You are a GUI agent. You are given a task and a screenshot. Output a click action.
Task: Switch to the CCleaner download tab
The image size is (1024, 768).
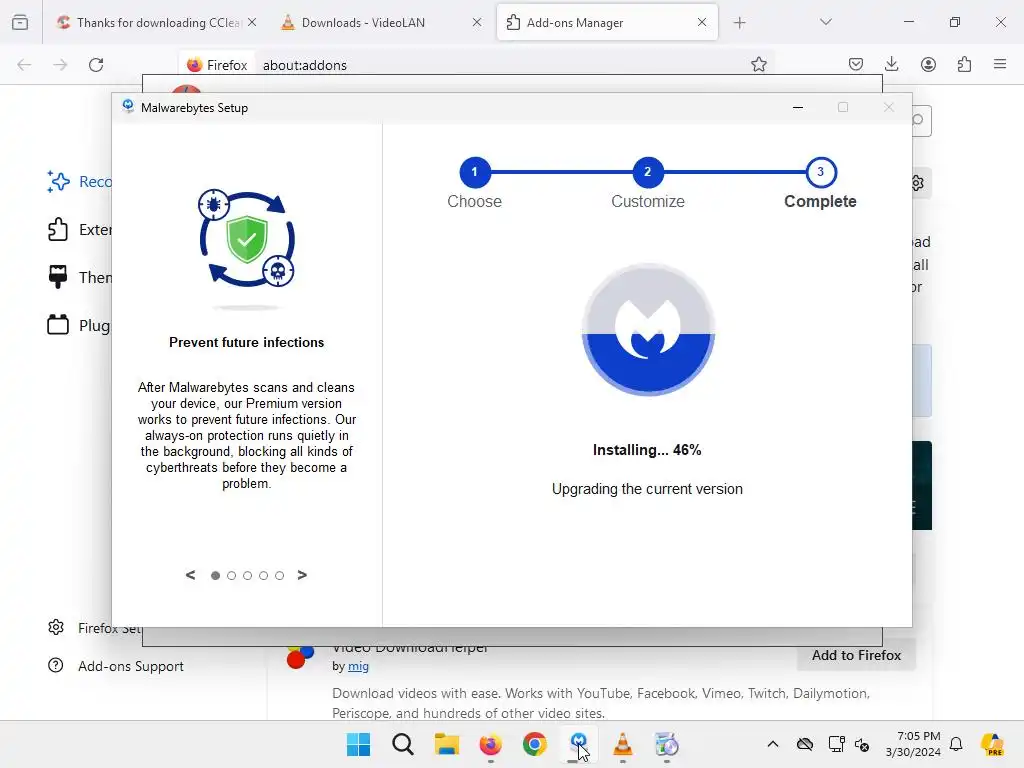click(157, 23)
